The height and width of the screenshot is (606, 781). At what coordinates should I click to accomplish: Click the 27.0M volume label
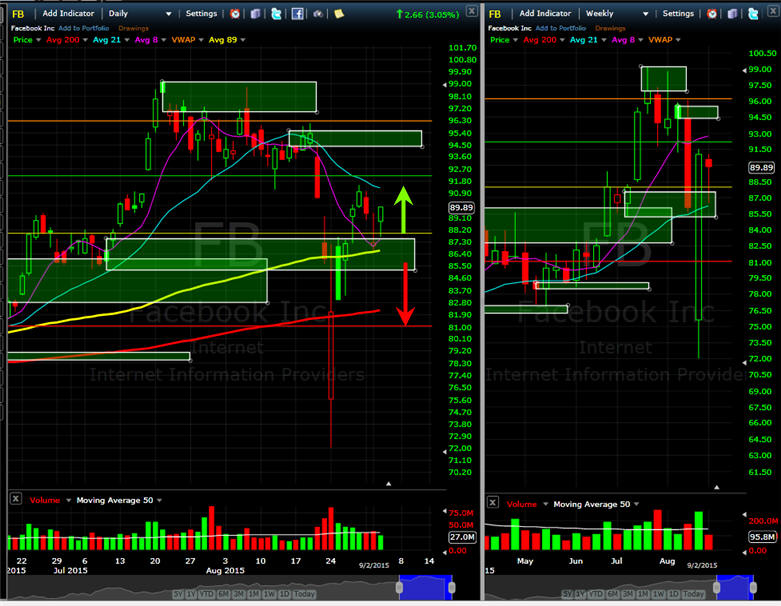(462, 537)
